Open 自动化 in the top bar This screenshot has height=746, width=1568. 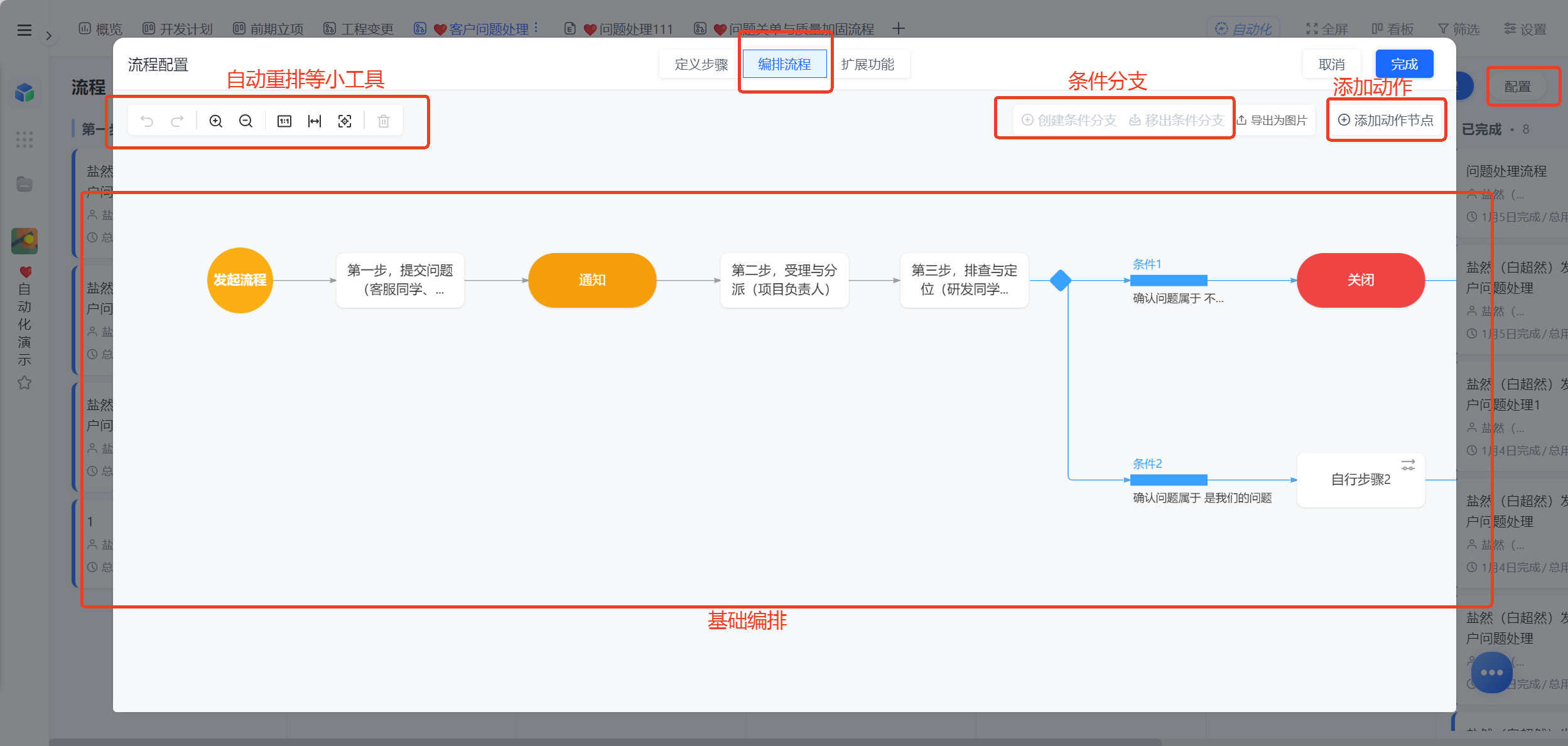click(1243, 29)
